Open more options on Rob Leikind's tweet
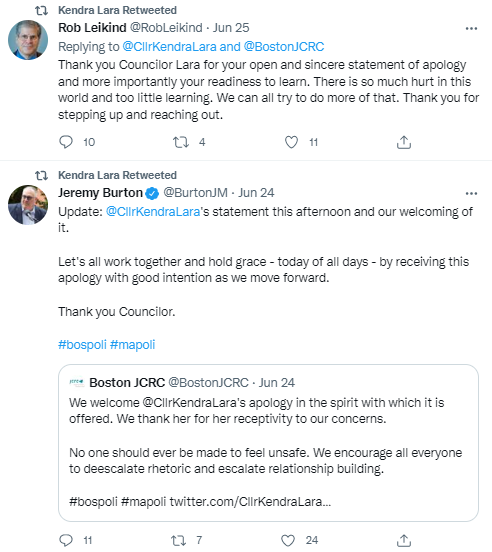492x552 pixels. [471, 29]
